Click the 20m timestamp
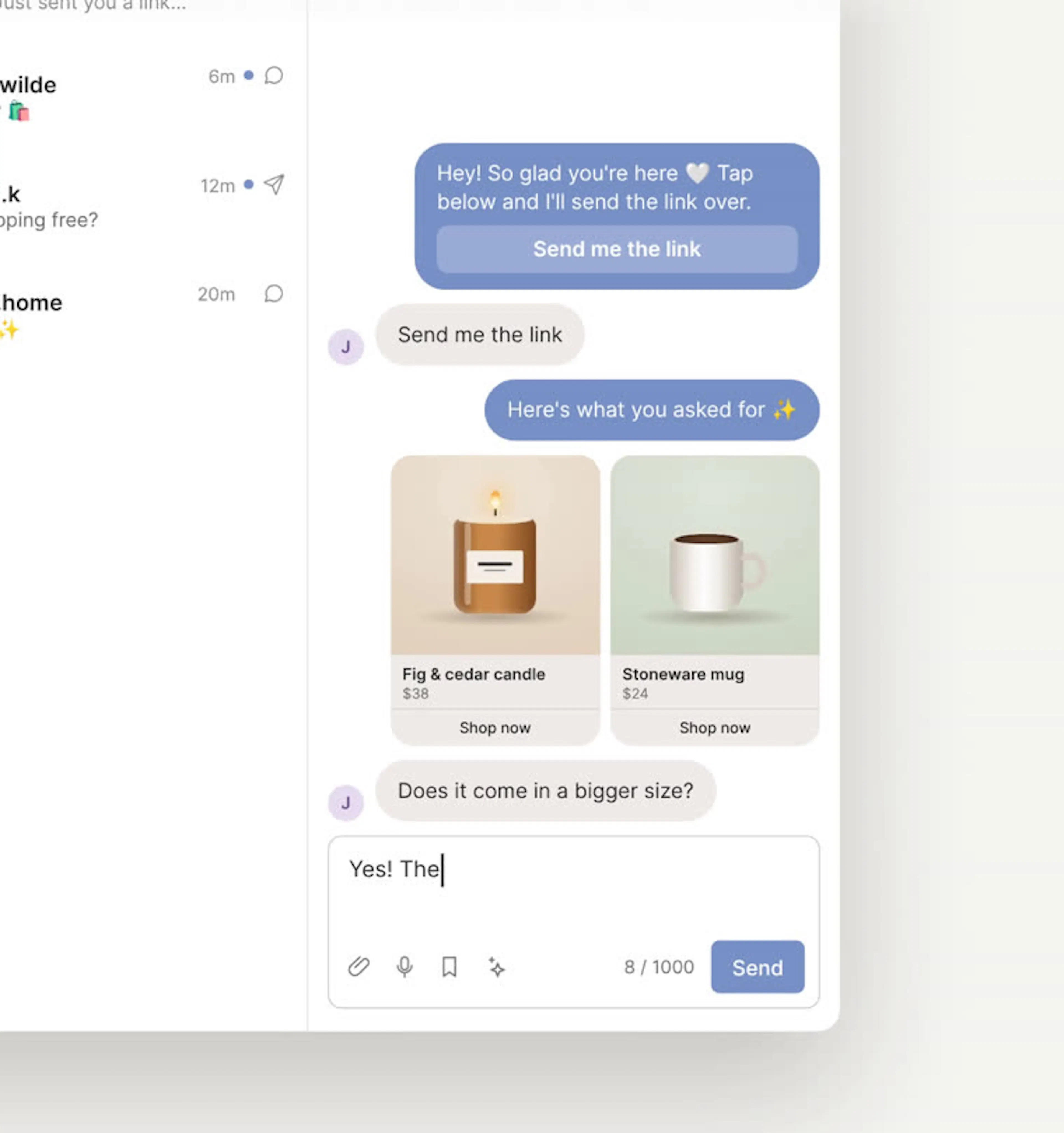Screen dimensions: 1064x1133 216,294
